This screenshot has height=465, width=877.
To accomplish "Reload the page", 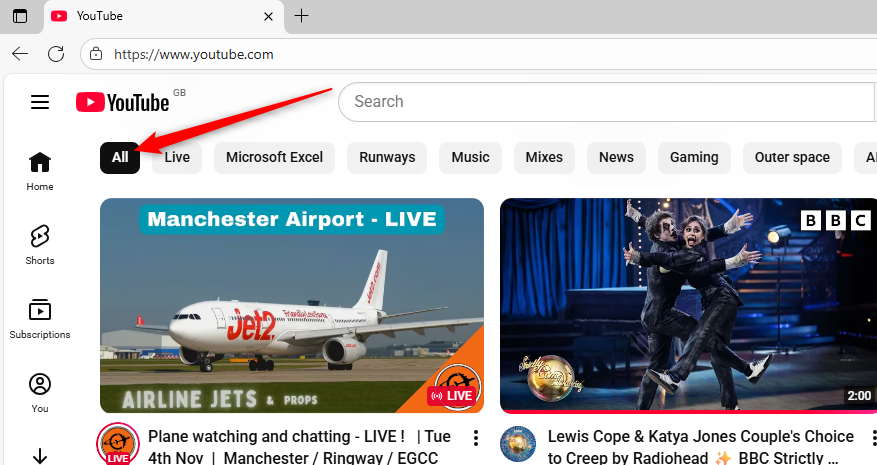I will point(56,54).
